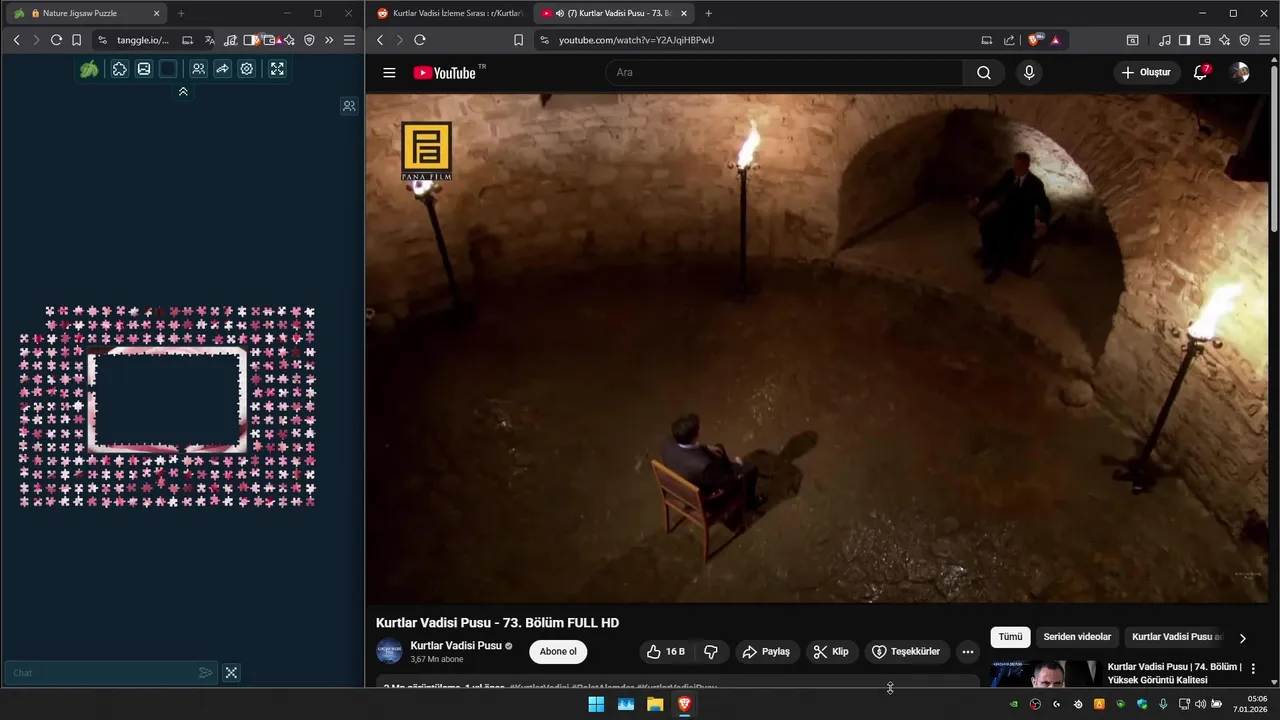The height and width of the screenshot is (720, 1280).
Task: Click the share arrow in Tanggle toolbar
Action: 222,69
